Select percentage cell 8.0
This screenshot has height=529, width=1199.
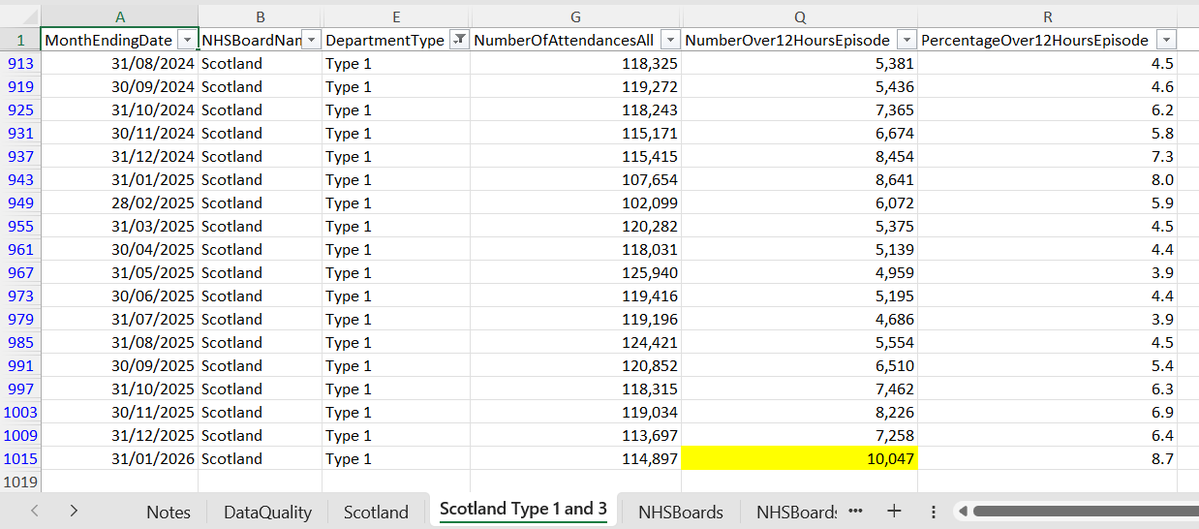pos(1047,180)
